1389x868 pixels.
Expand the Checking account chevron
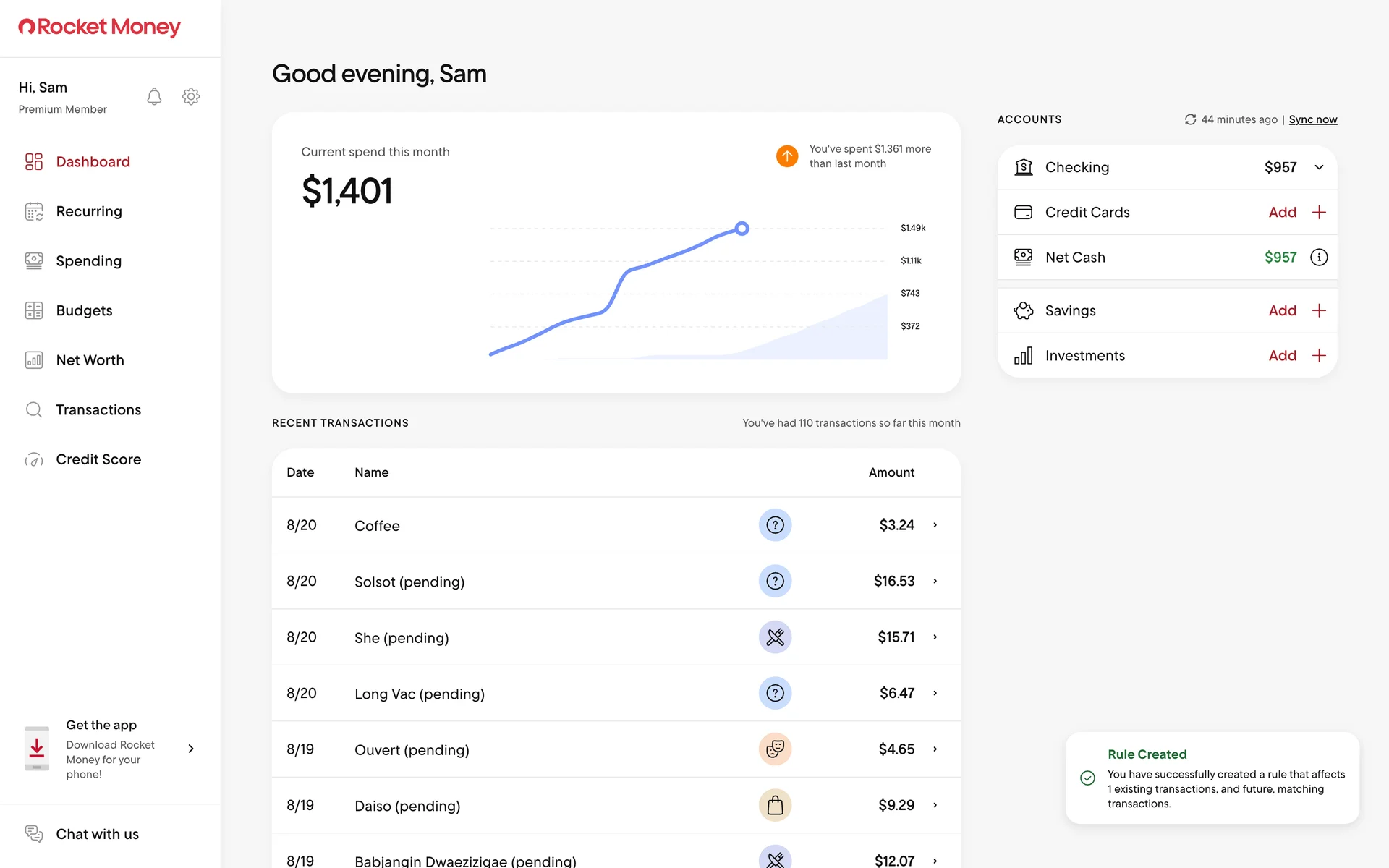tap(1319, 167)
